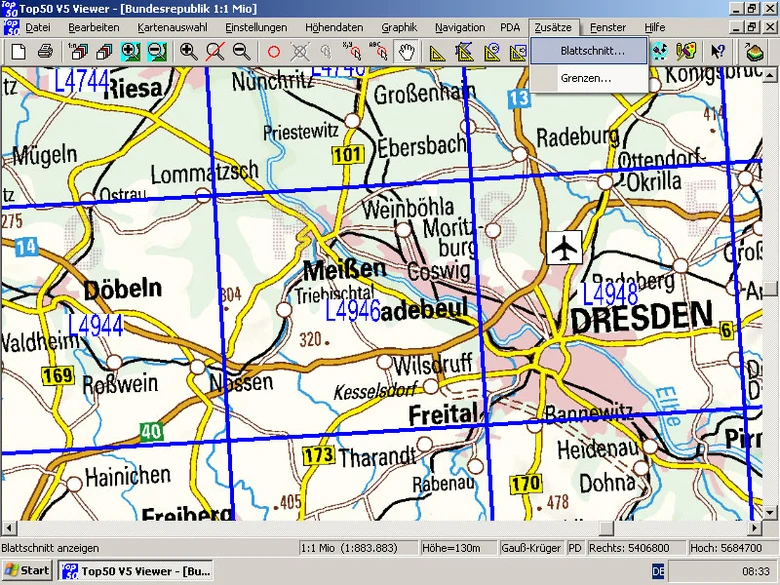Click the 3D terrain layer icon
The image size is (780, 585).
(x=754, y=51)
